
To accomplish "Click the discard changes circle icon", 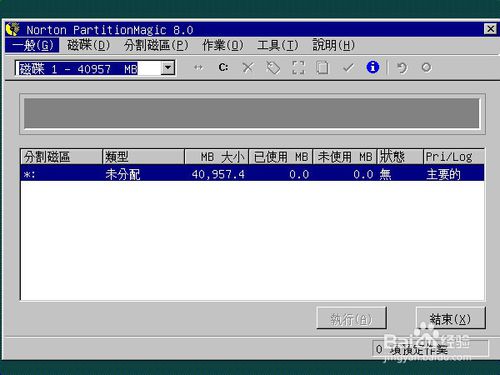I will click(x=426, y=68).
